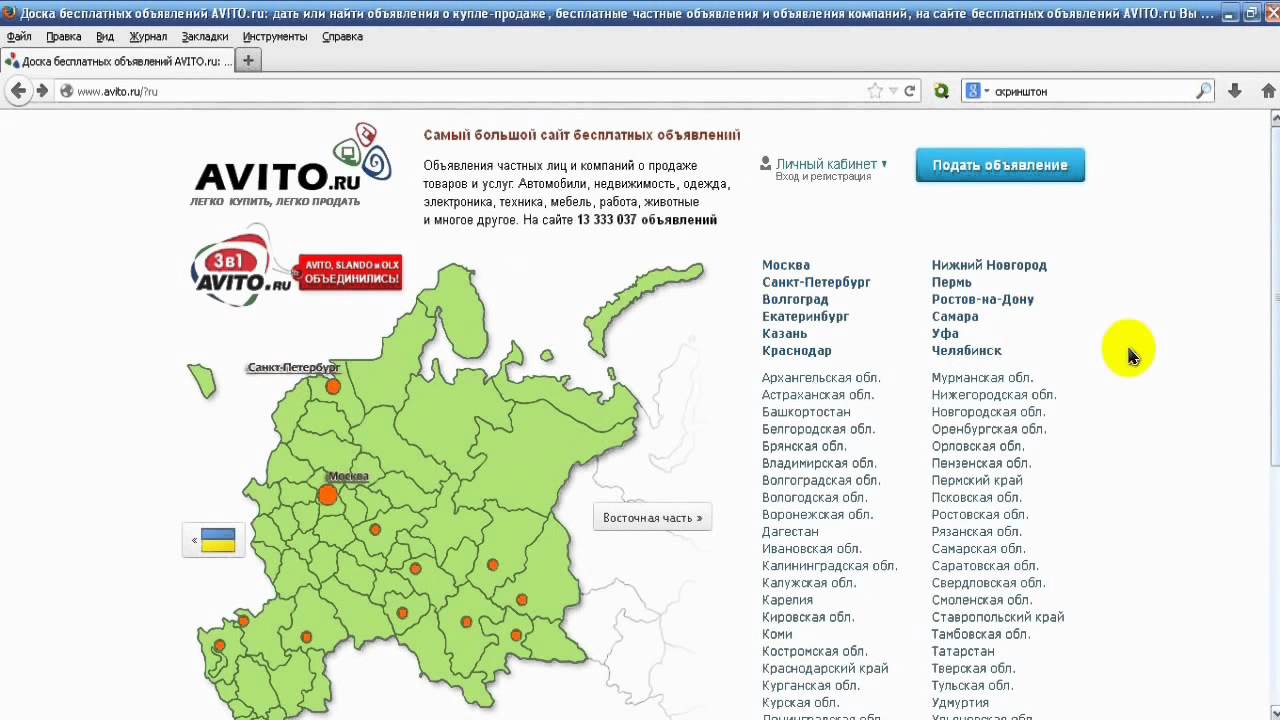This screenshot has width=1280, height=720.
Task: Open the Нижний Новгород city link
Action: pyautogui.click(x=989, y=265)
